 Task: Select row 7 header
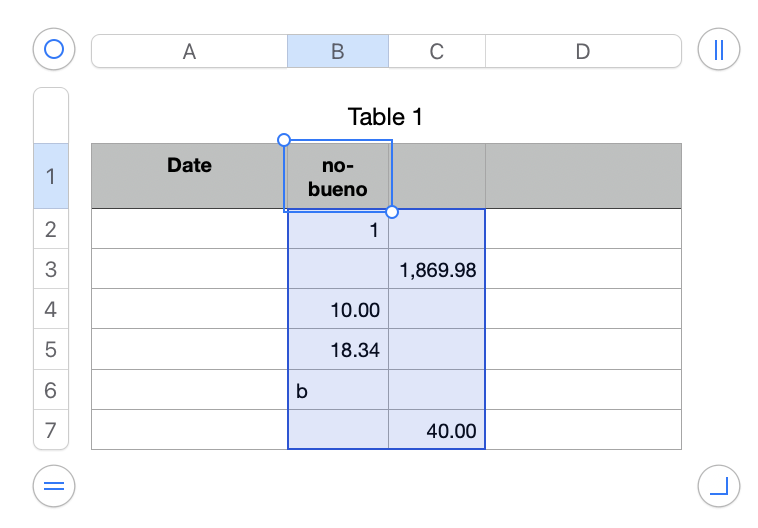tap(51, 430)
